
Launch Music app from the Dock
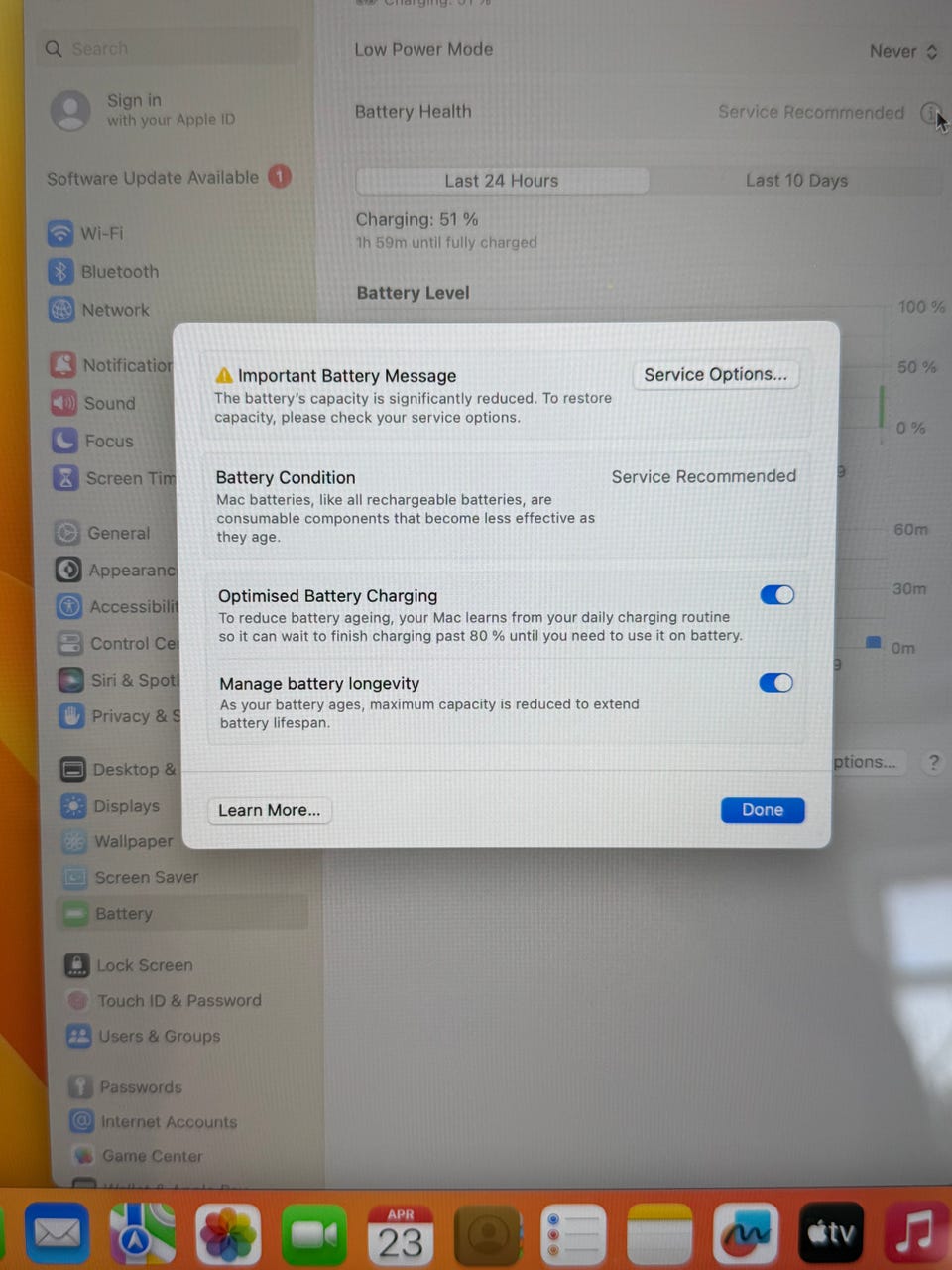pos(916,1233)
